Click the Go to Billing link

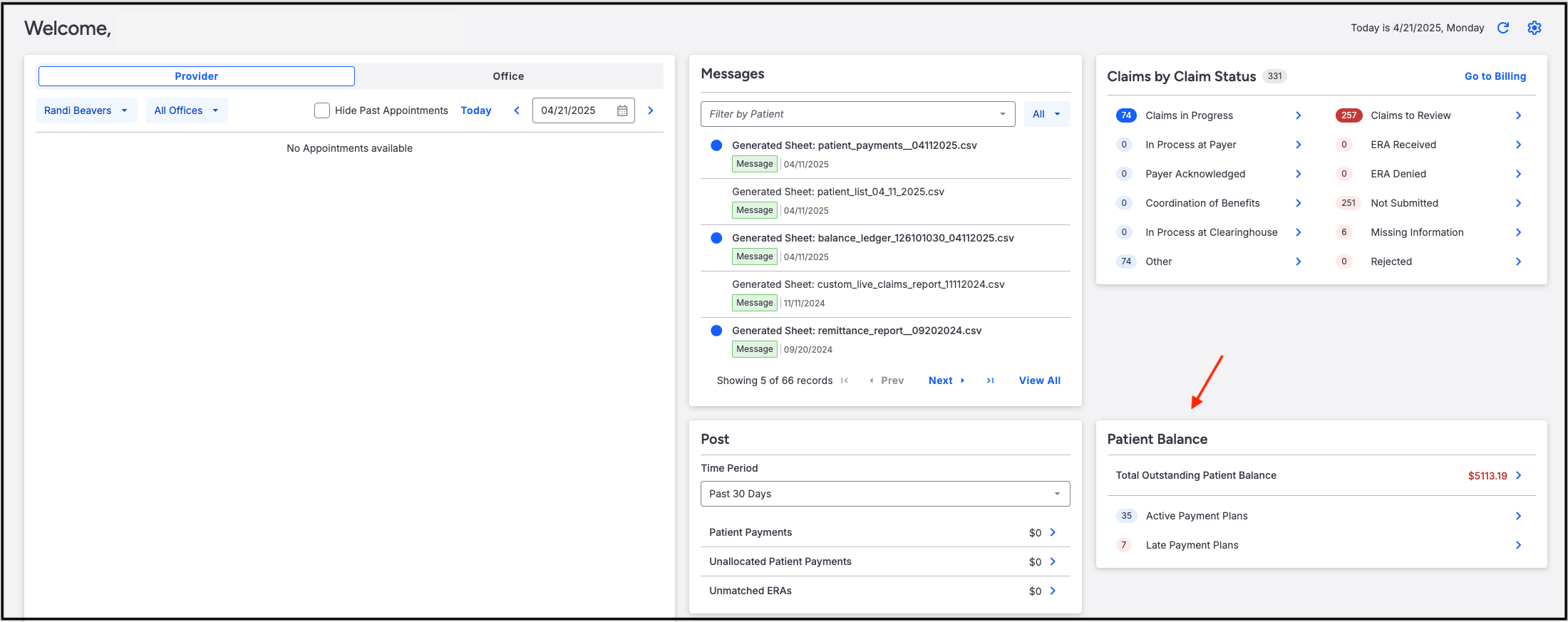[1495, 76]
